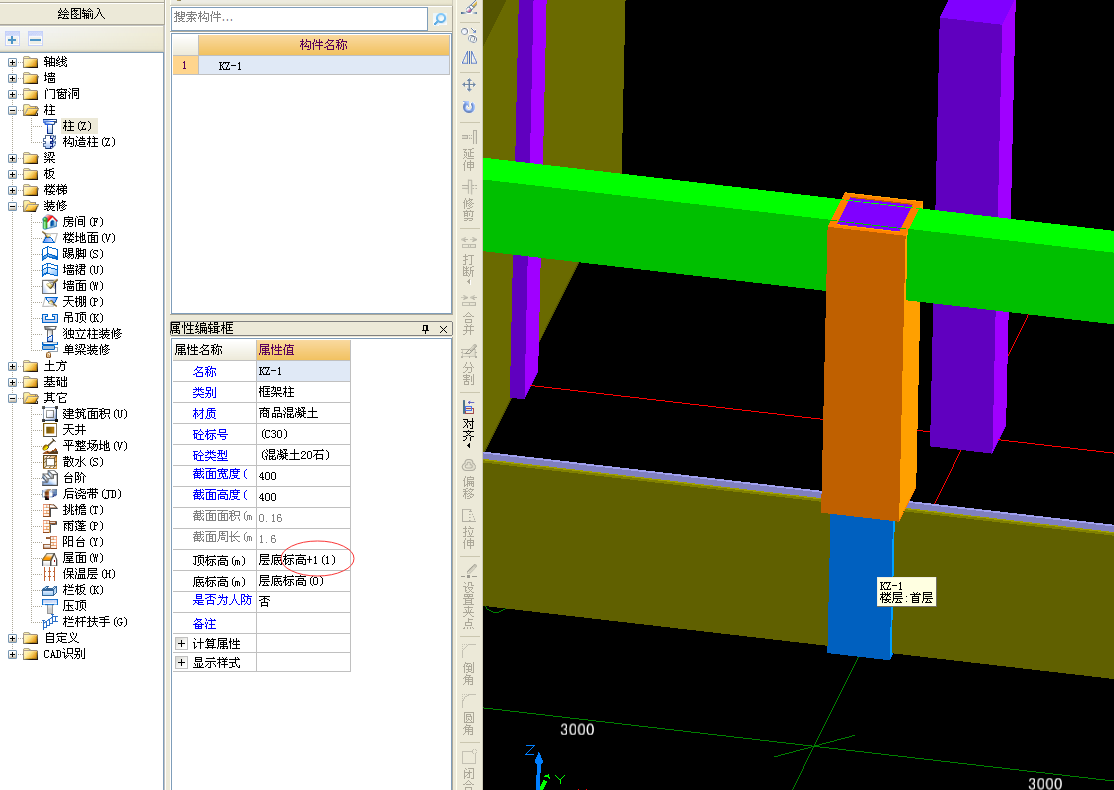Click the move tool icon in toolbar
This screenshot has width=1114, height=790.
(x=469, y=85)
